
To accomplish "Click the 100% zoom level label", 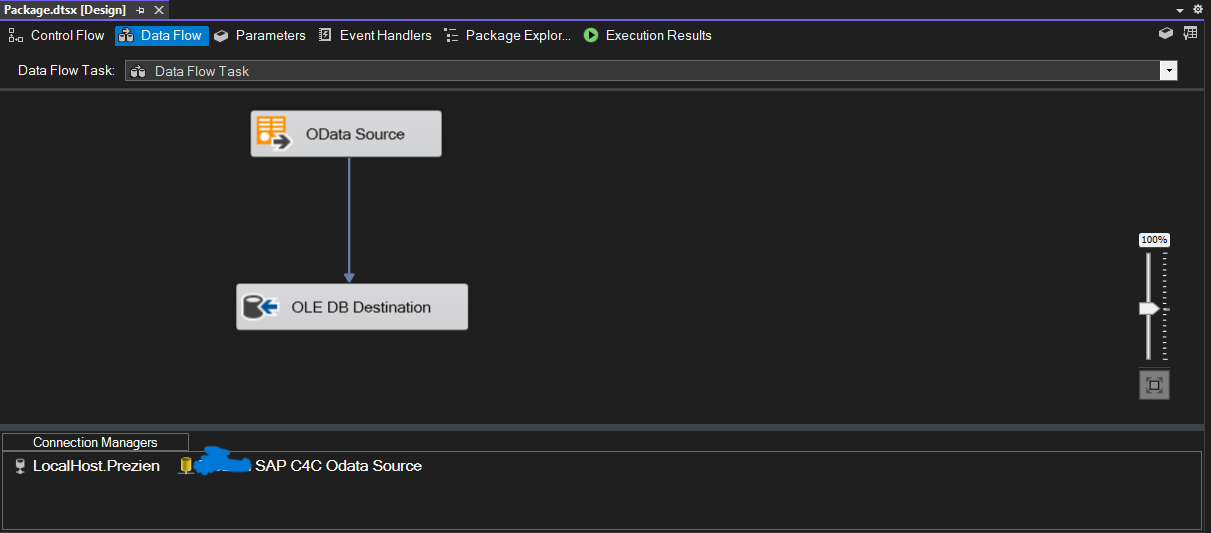I will pyautogui.click(x=1154, y=240).
